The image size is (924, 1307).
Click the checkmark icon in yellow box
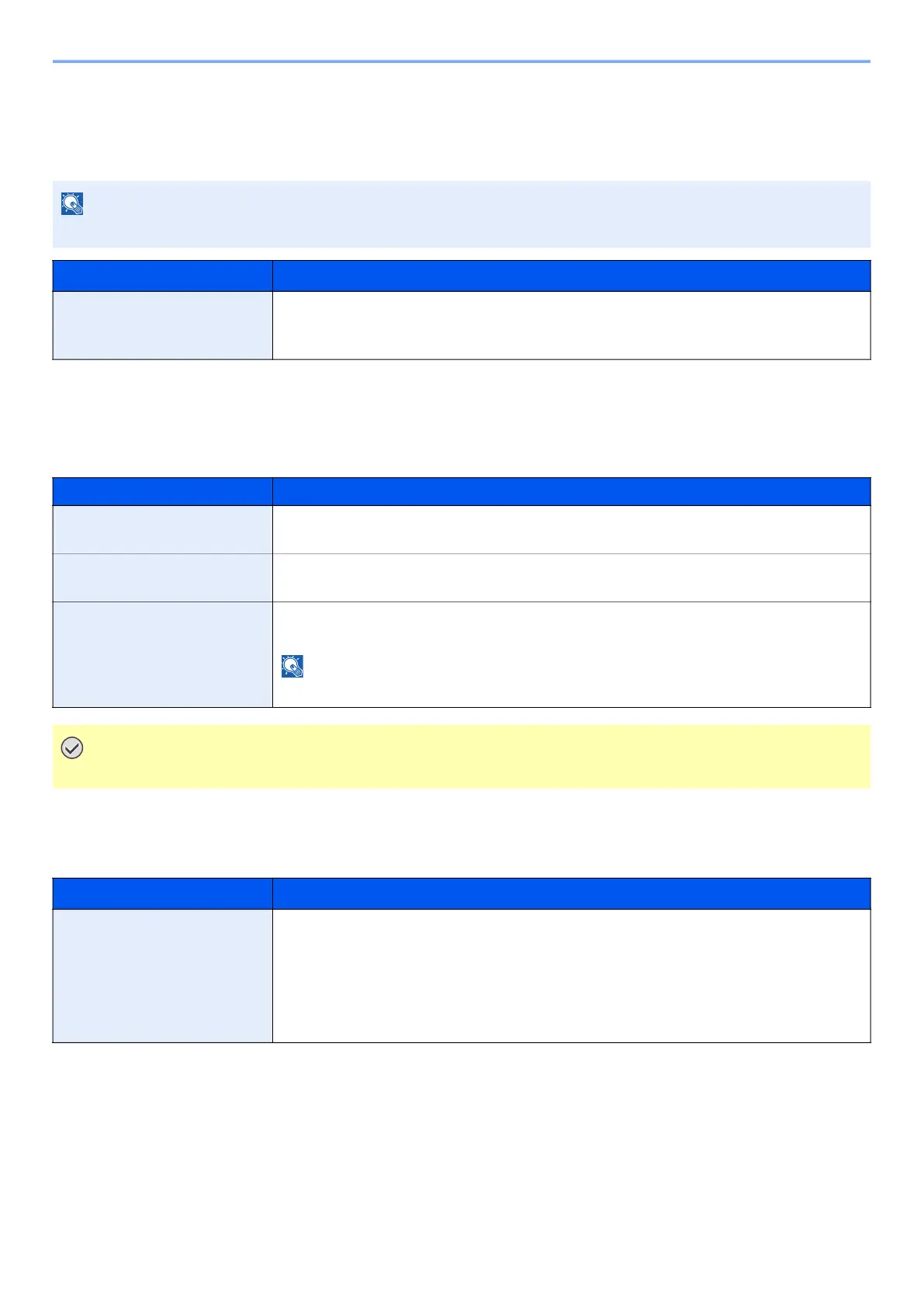click(x=72, y=748)
